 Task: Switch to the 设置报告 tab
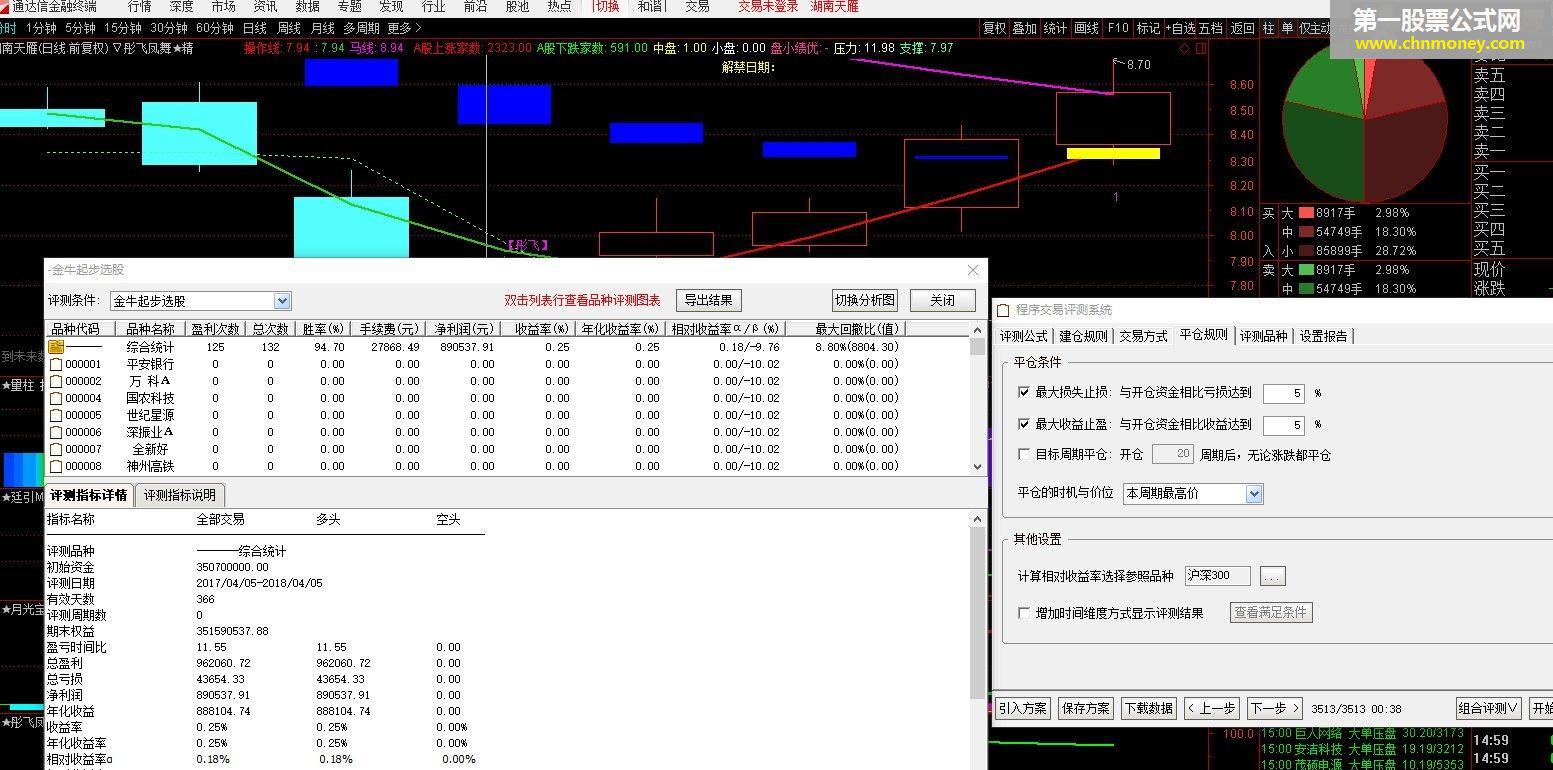(x=1324, y=336)
